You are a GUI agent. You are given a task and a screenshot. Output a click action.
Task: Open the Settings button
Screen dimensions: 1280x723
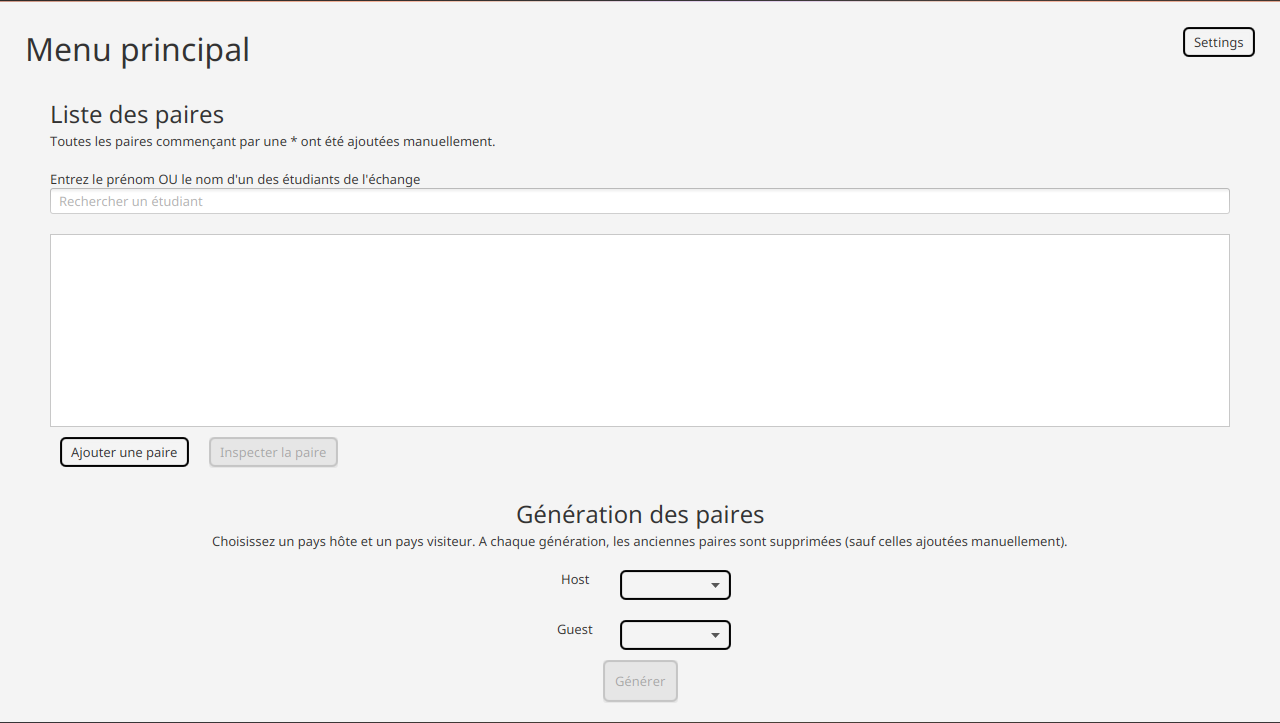(x=1218, y=42)
